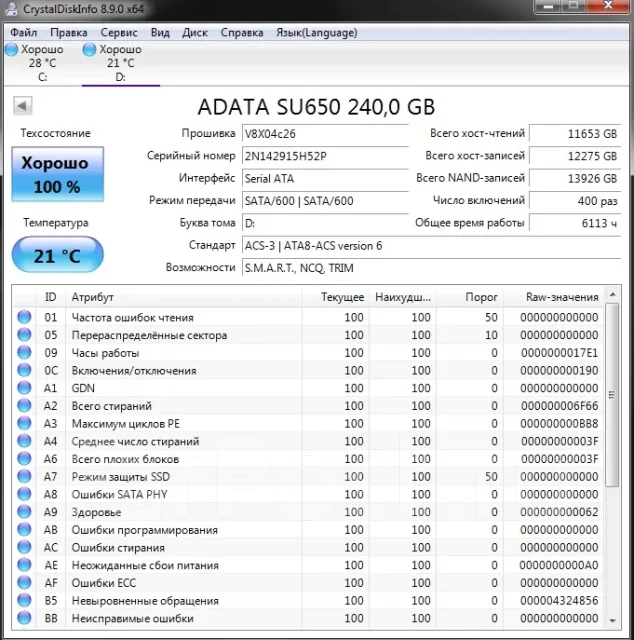The height and width of the screenshot is (640, 634).
Task: Click status circle for Невыровненные обращения row
Action: pos(24,600)
